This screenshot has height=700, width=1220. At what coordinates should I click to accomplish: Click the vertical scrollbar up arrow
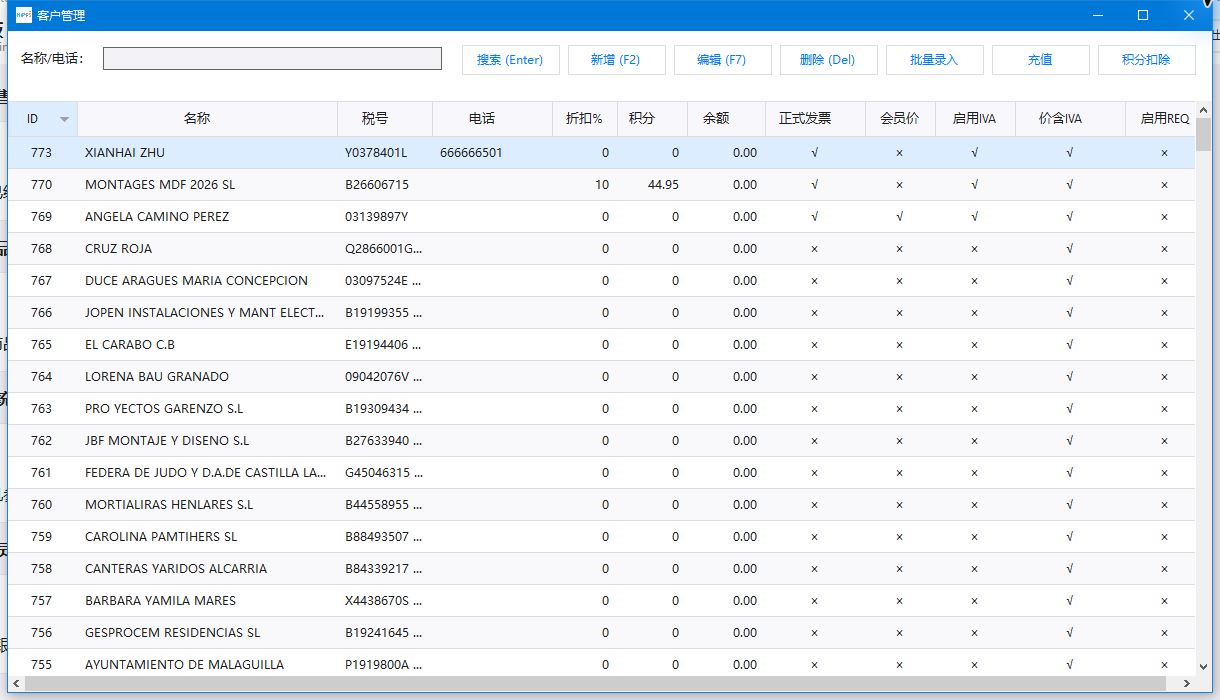tap(1203, 109)
